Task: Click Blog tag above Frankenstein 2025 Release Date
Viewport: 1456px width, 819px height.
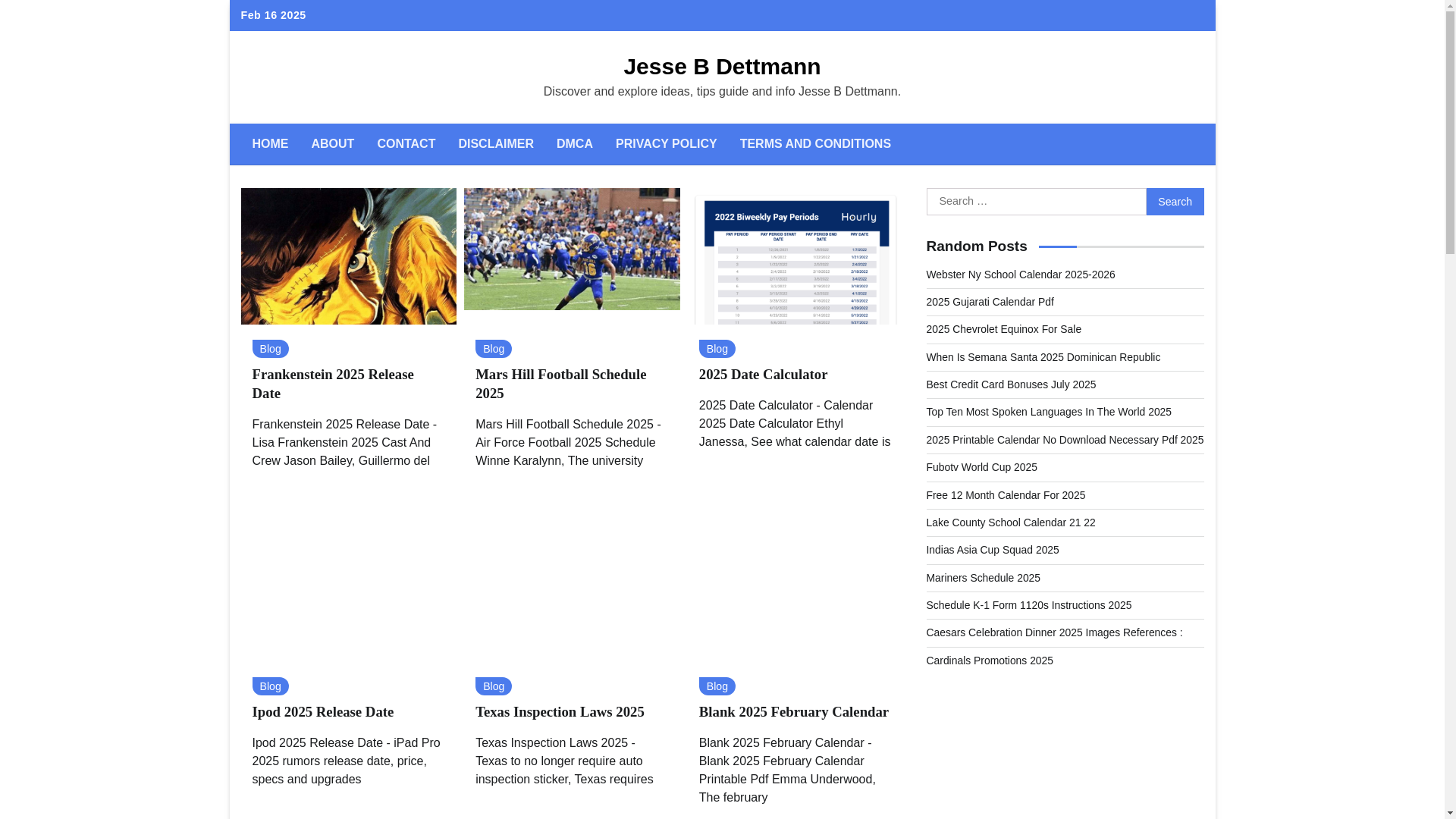Action: 270,349
